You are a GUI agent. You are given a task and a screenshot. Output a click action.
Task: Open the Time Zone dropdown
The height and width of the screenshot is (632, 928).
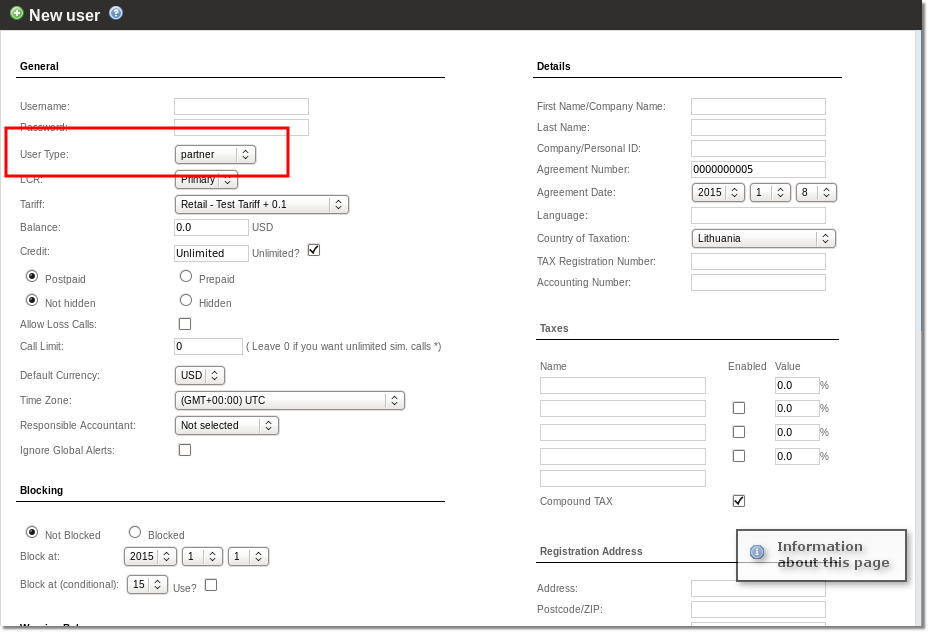click(x=289, y=400)
